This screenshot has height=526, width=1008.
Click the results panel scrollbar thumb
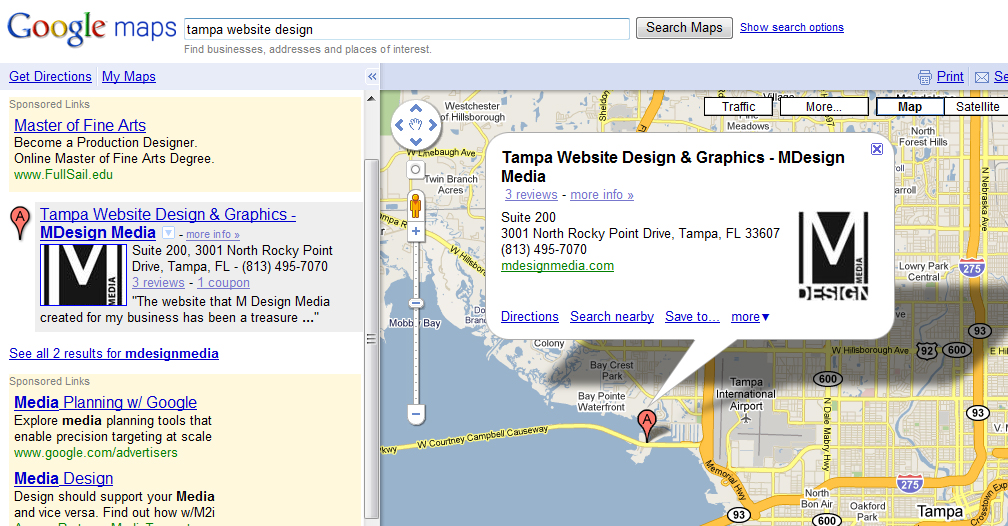(371, 338)
